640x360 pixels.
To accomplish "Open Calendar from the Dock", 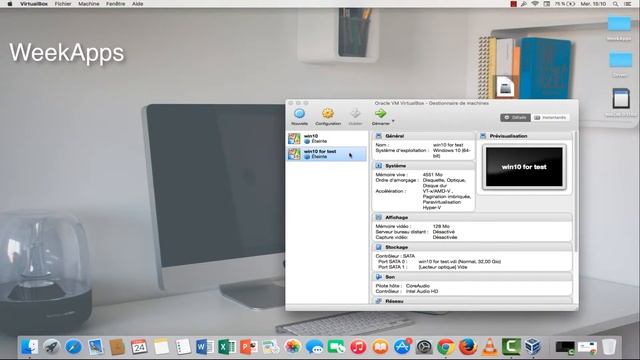I will point(139,347).
